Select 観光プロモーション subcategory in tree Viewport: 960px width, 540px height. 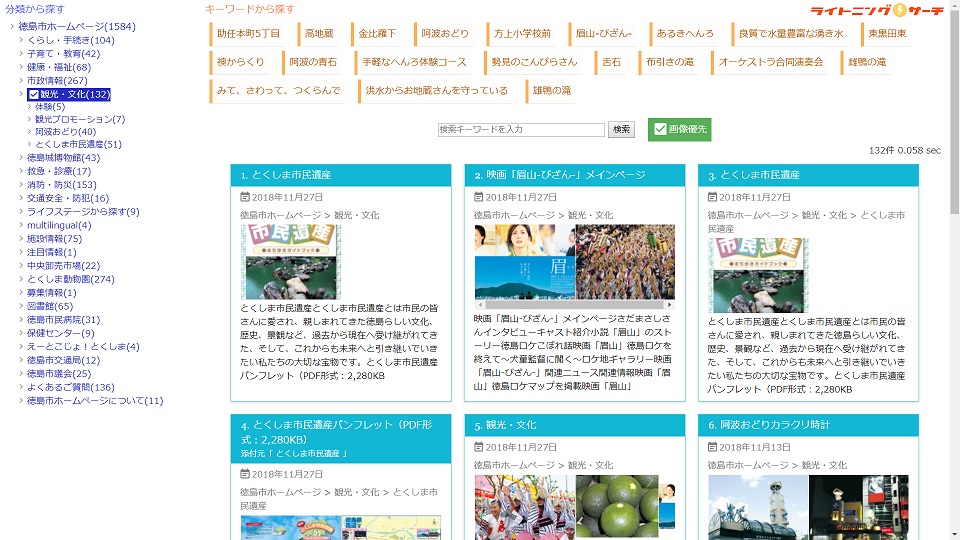[80, 119]
